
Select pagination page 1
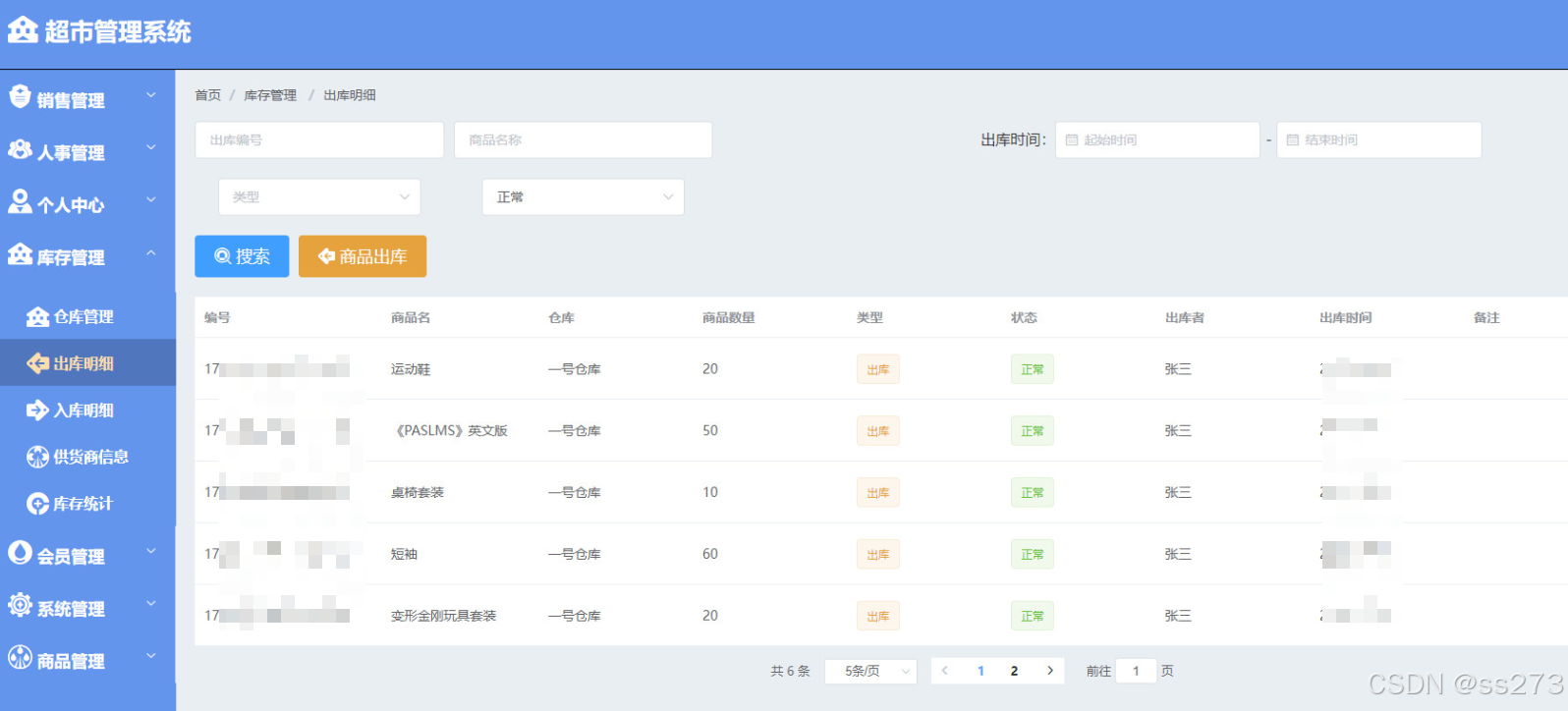[980, 671]
